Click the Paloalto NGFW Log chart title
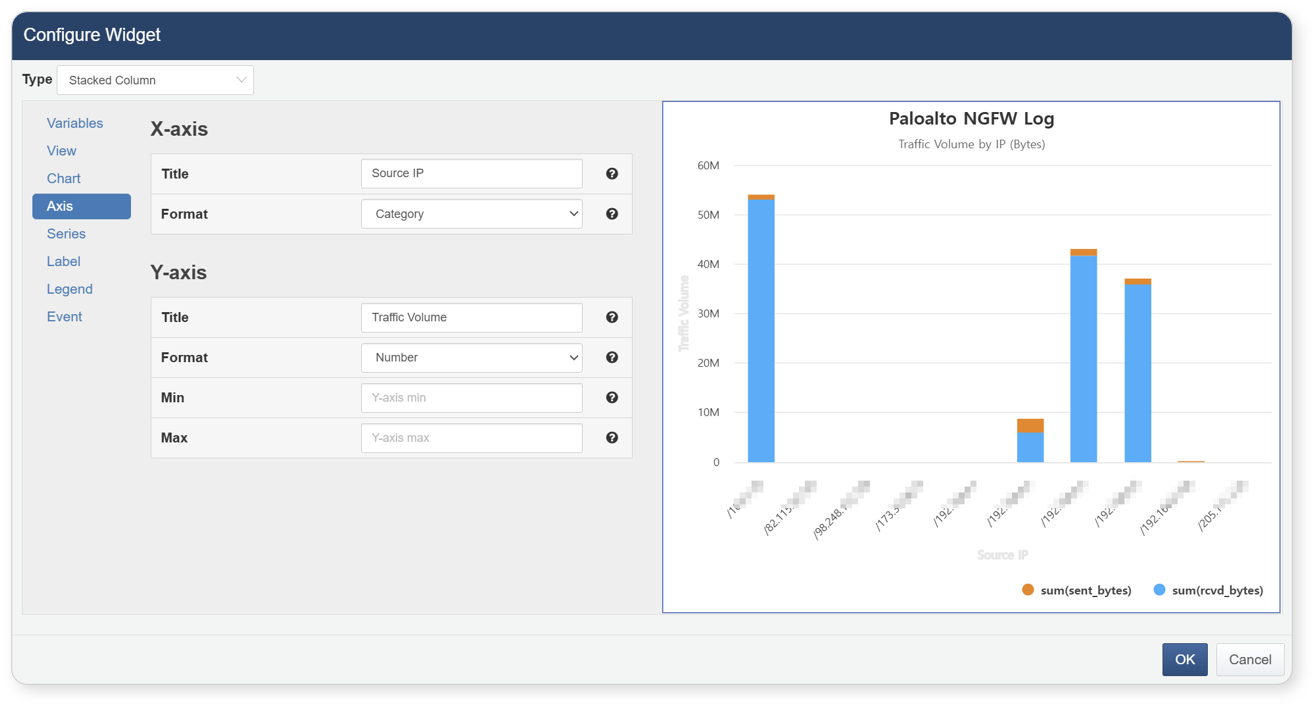1315x707 pixels. [x=972, y=118]
